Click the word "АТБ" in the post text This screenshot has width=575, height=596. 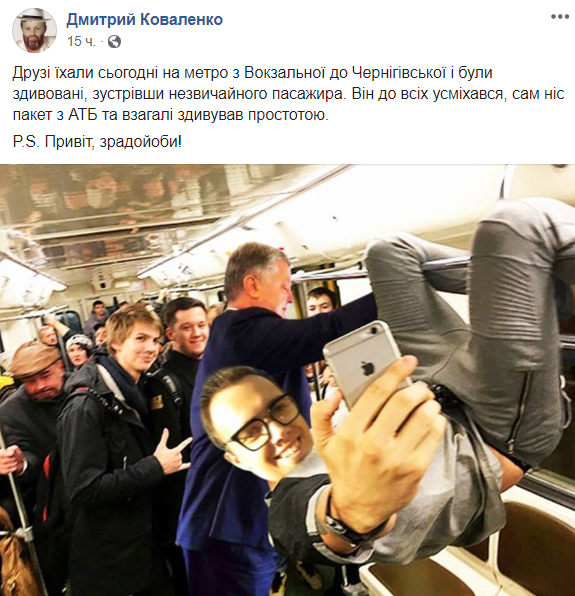pyautogui.click(x=82, y=115)
